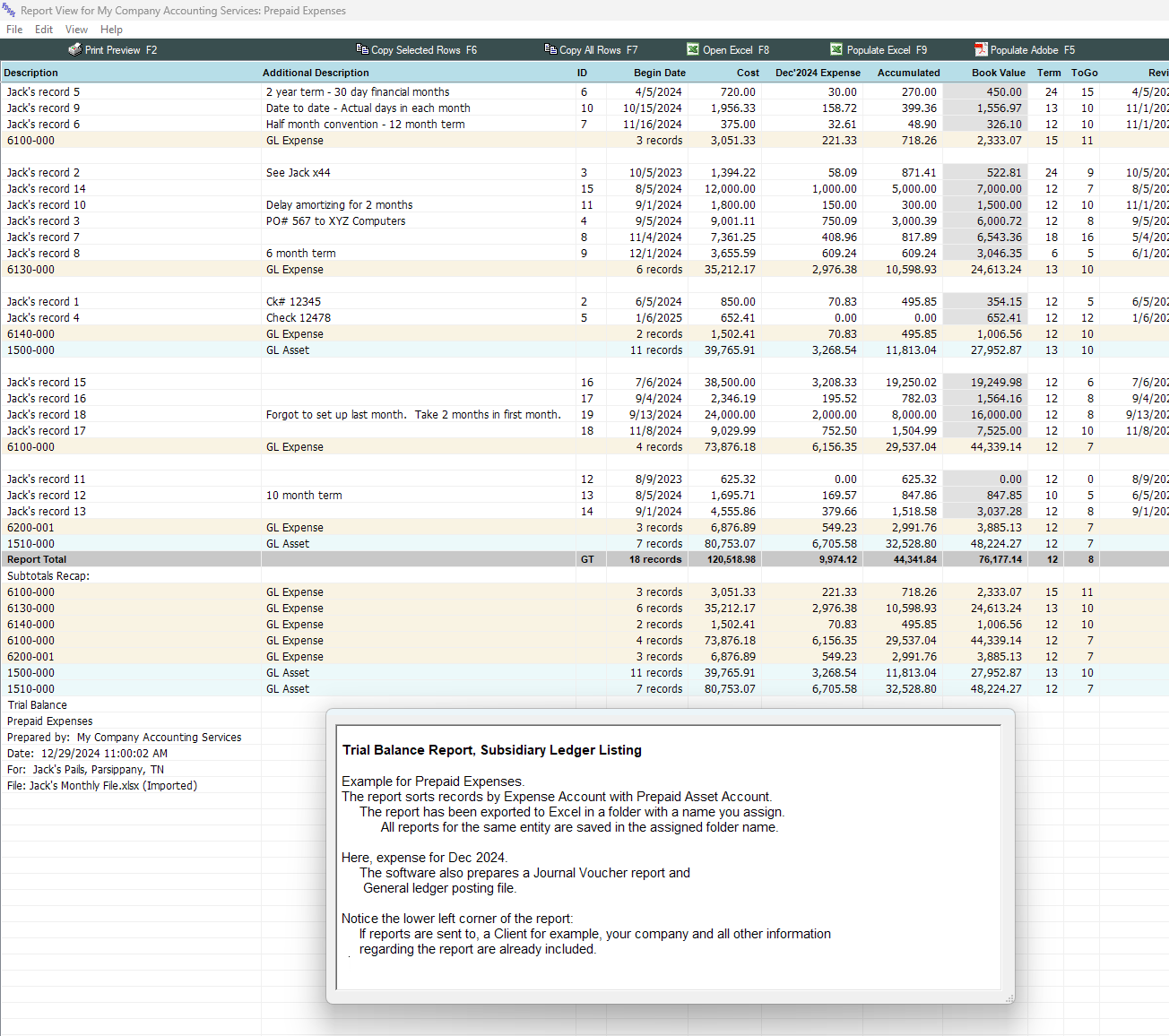The image size is (1169, 1036).
Task: Click the 6200-001 subtotal row above 1510-000
Action: pos(584,527)
